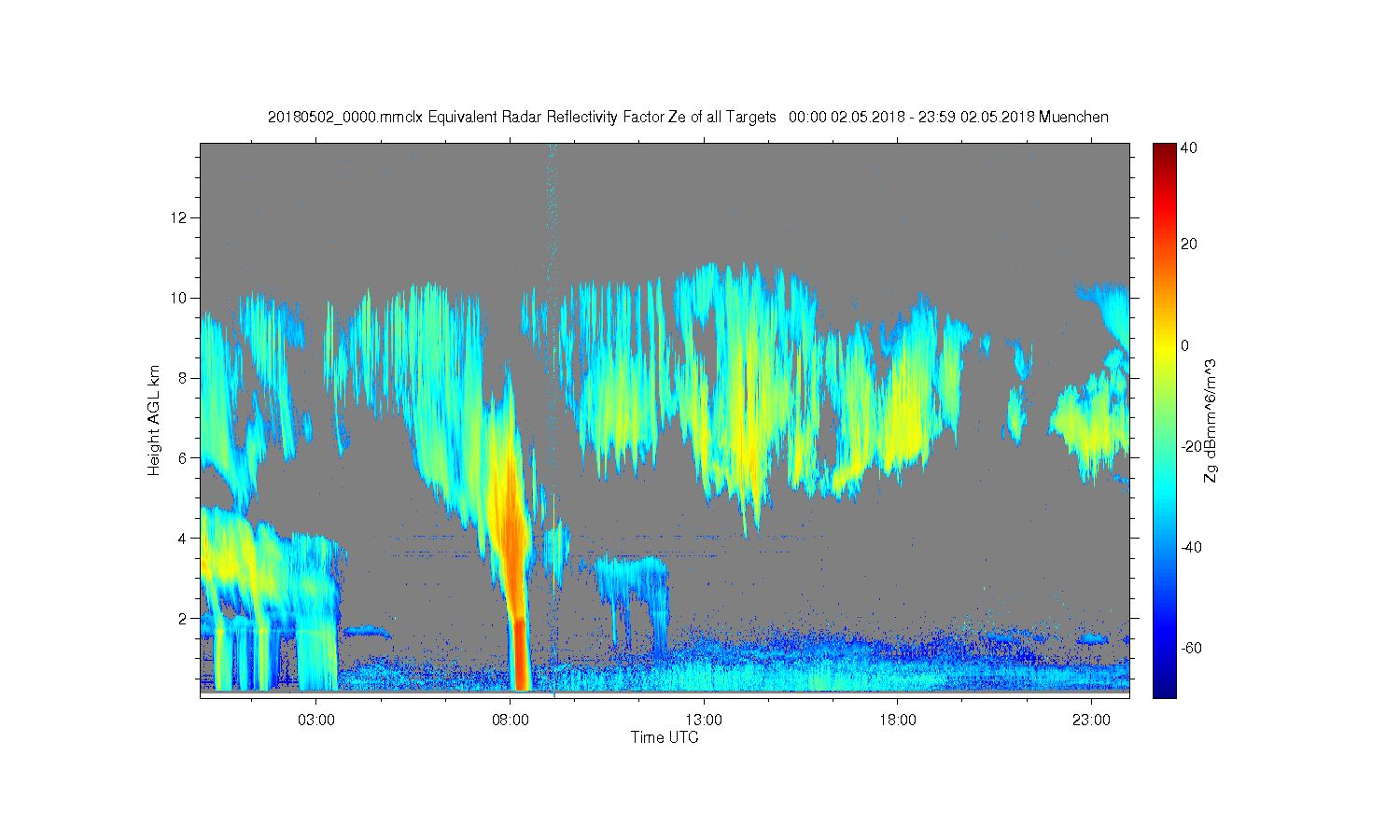This screenshot has width=1400, height=840.
Task: Click the '08:00' time tick label
Action: pyautogui.click(x=511, y=721)
